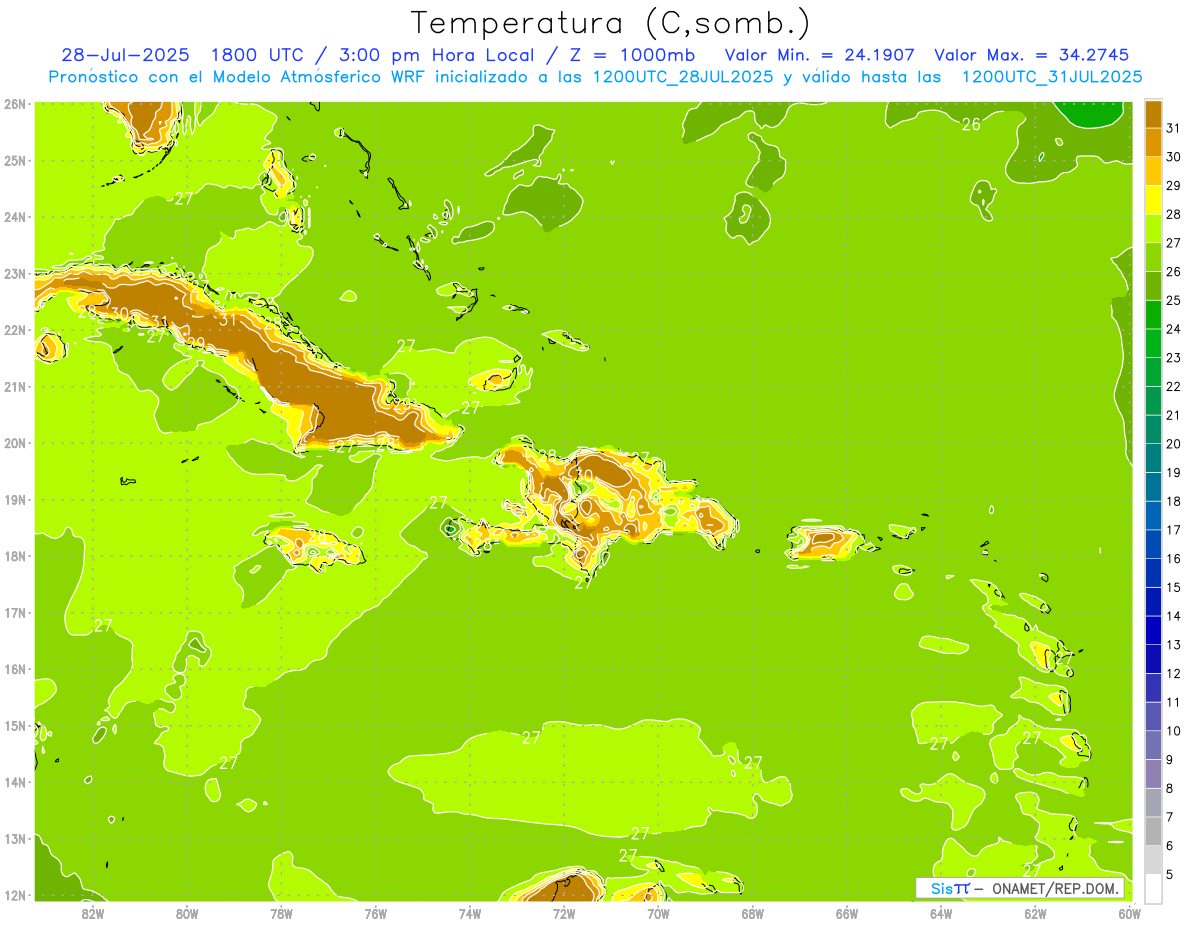Click the "Z = 1000mb" level text
The image size is (1200, 927).
[x=632, y=54]
